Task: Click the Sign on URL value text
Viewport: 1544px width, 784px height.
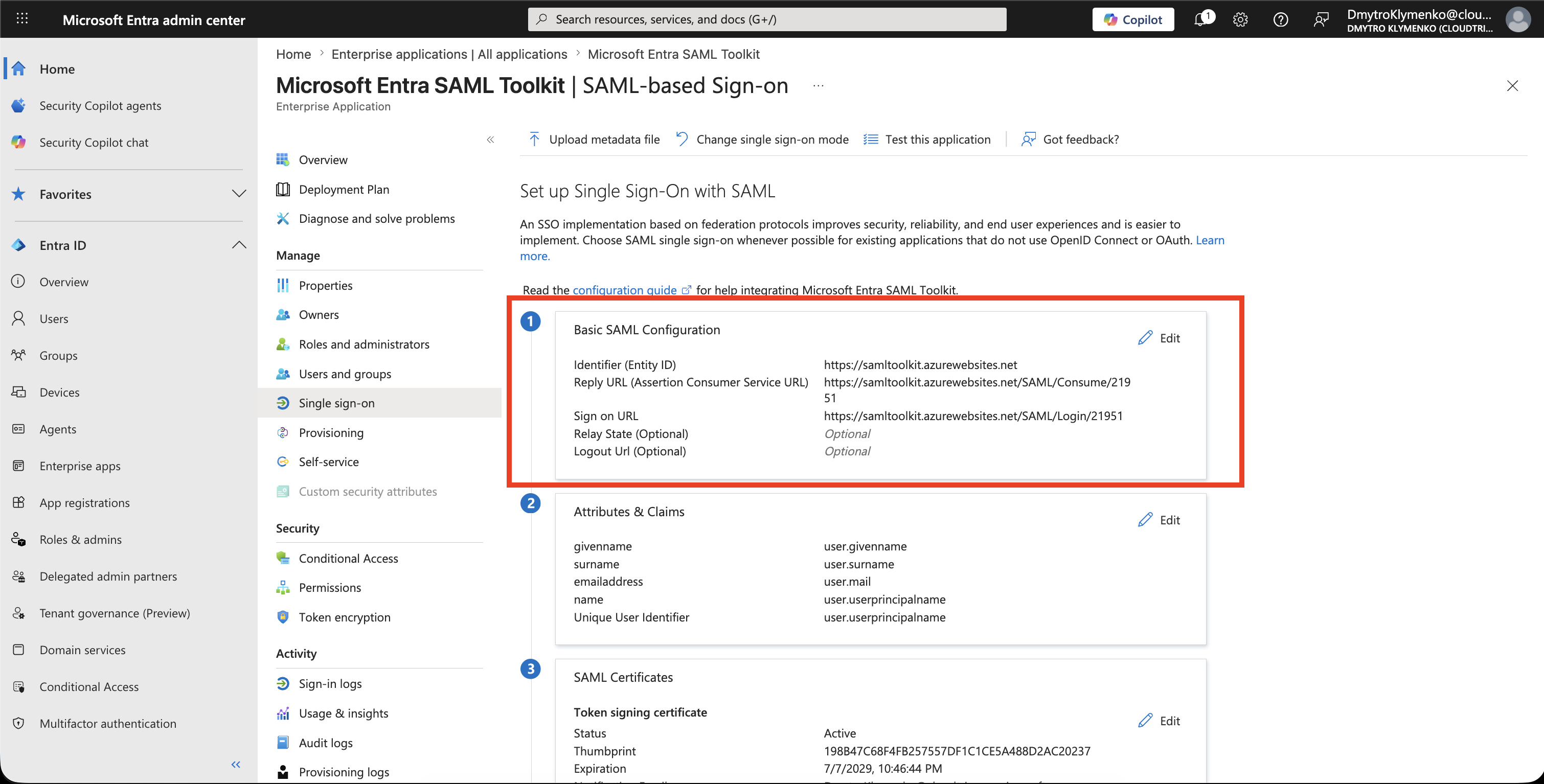Action: [x=973, y=416]
